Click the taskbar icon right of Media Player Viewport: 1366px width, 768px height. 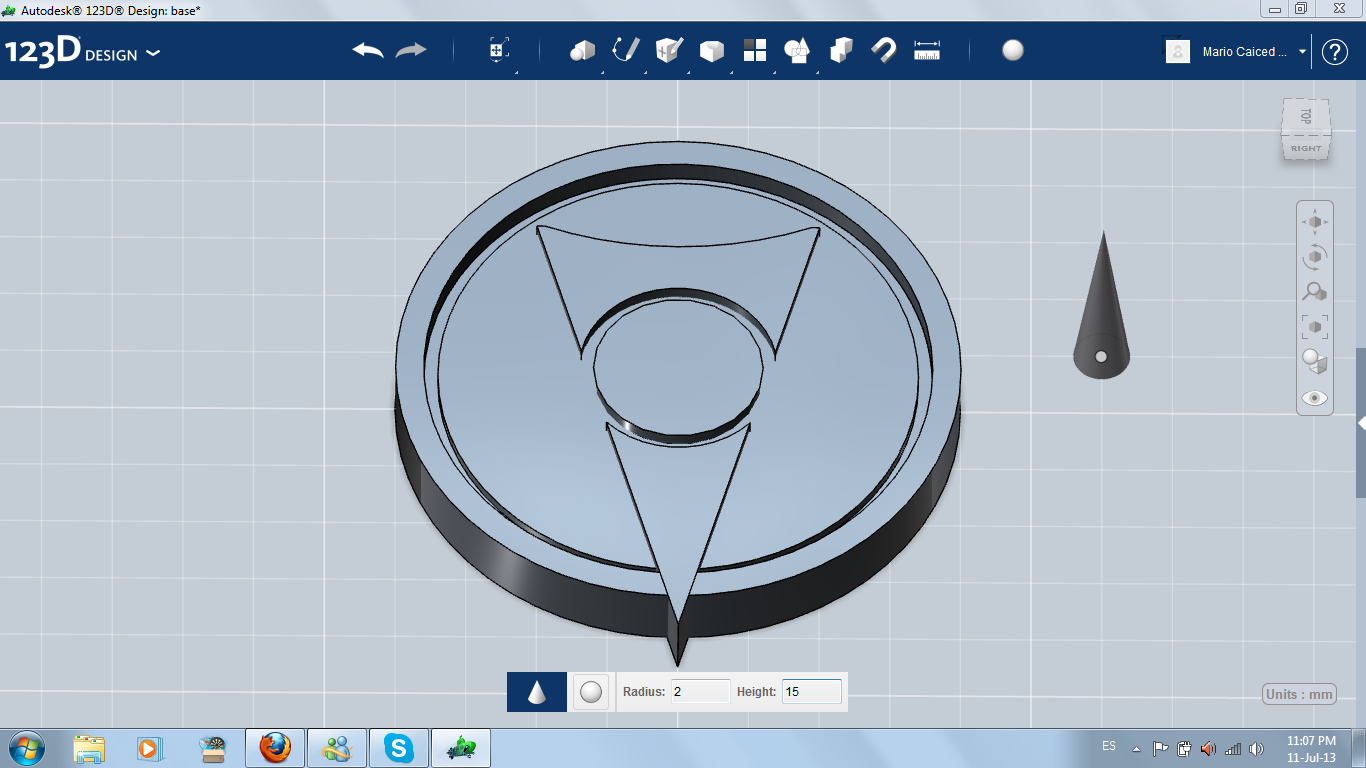[213, 748]
